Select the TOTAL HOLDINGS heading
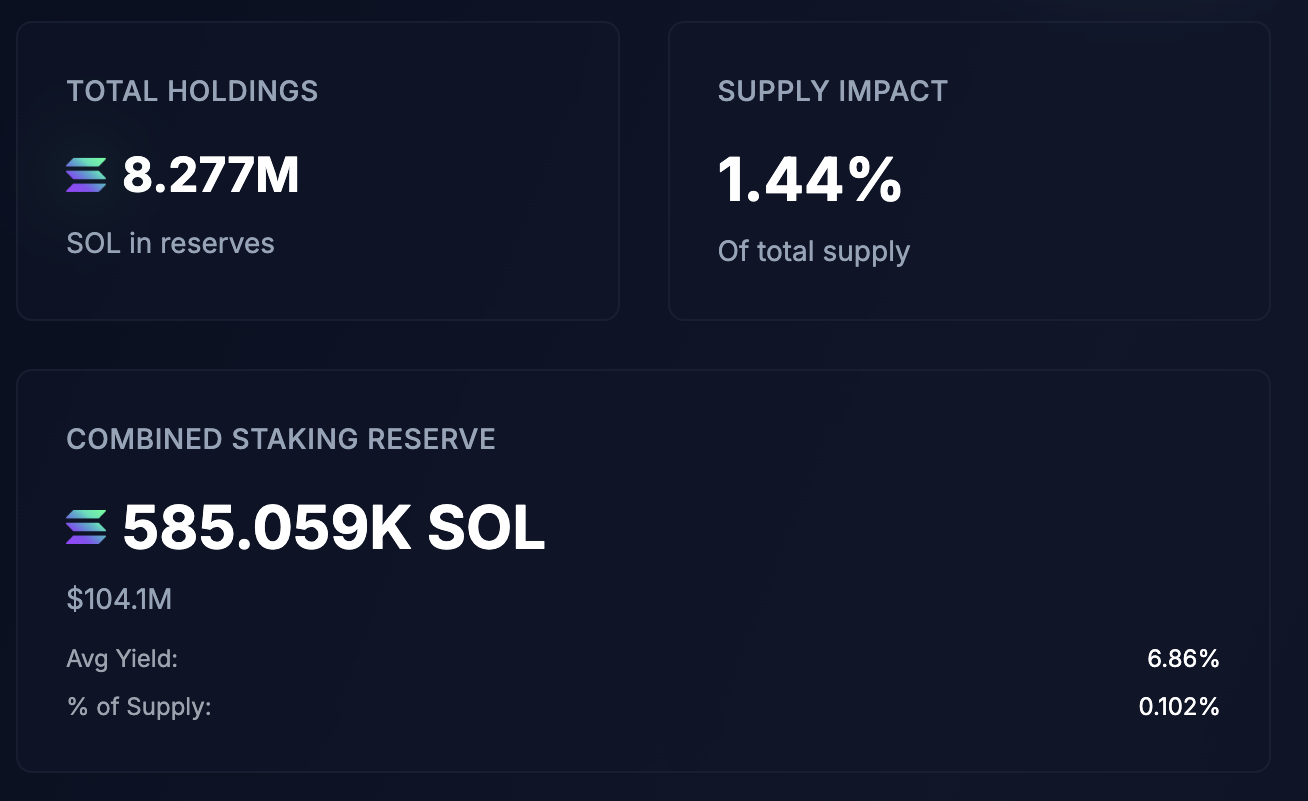This screenshot has height=801, width=1308. [192, 91]
